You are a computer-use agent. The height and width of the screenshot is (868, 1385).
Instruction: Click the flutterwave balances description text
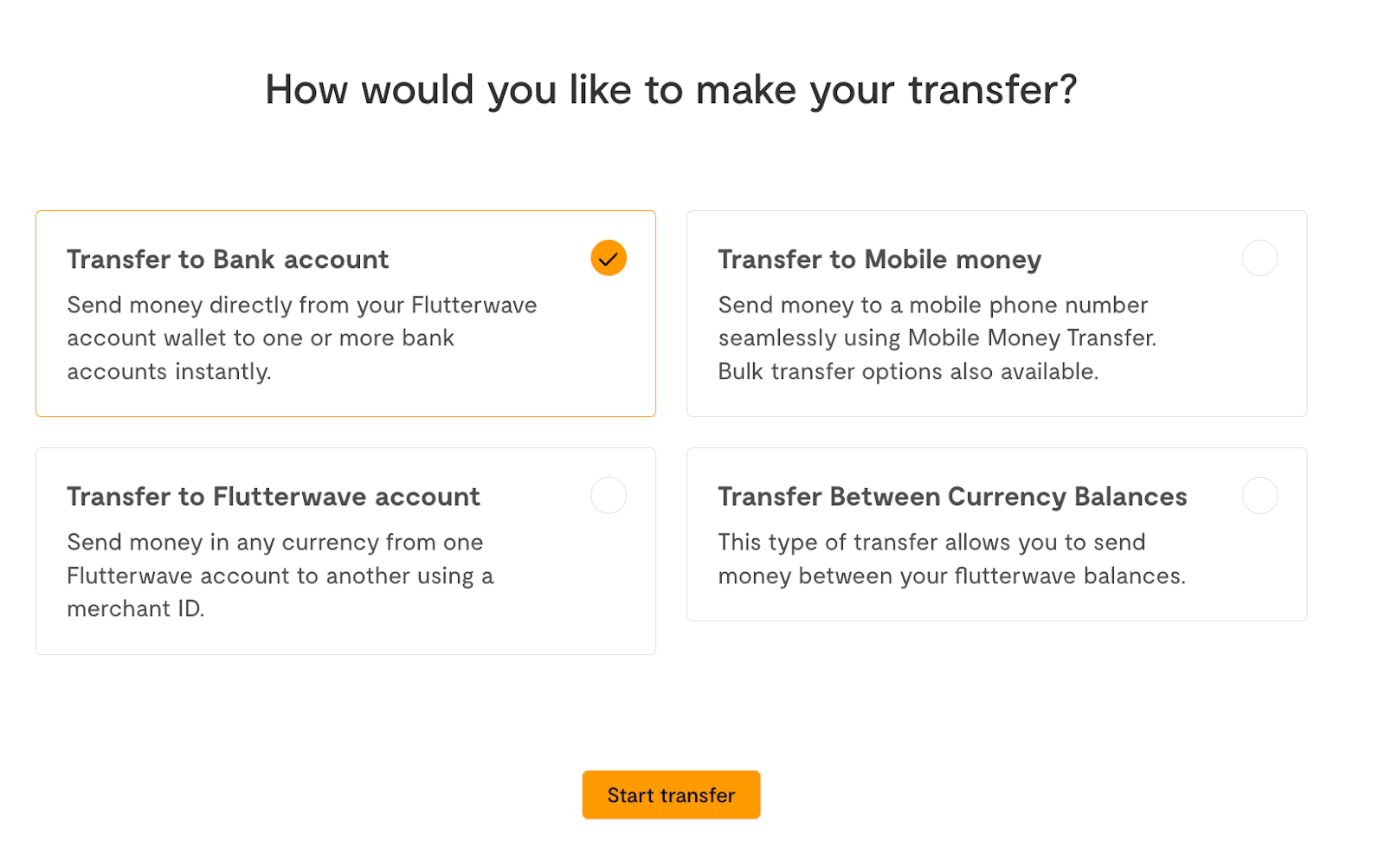click(951, 575)
